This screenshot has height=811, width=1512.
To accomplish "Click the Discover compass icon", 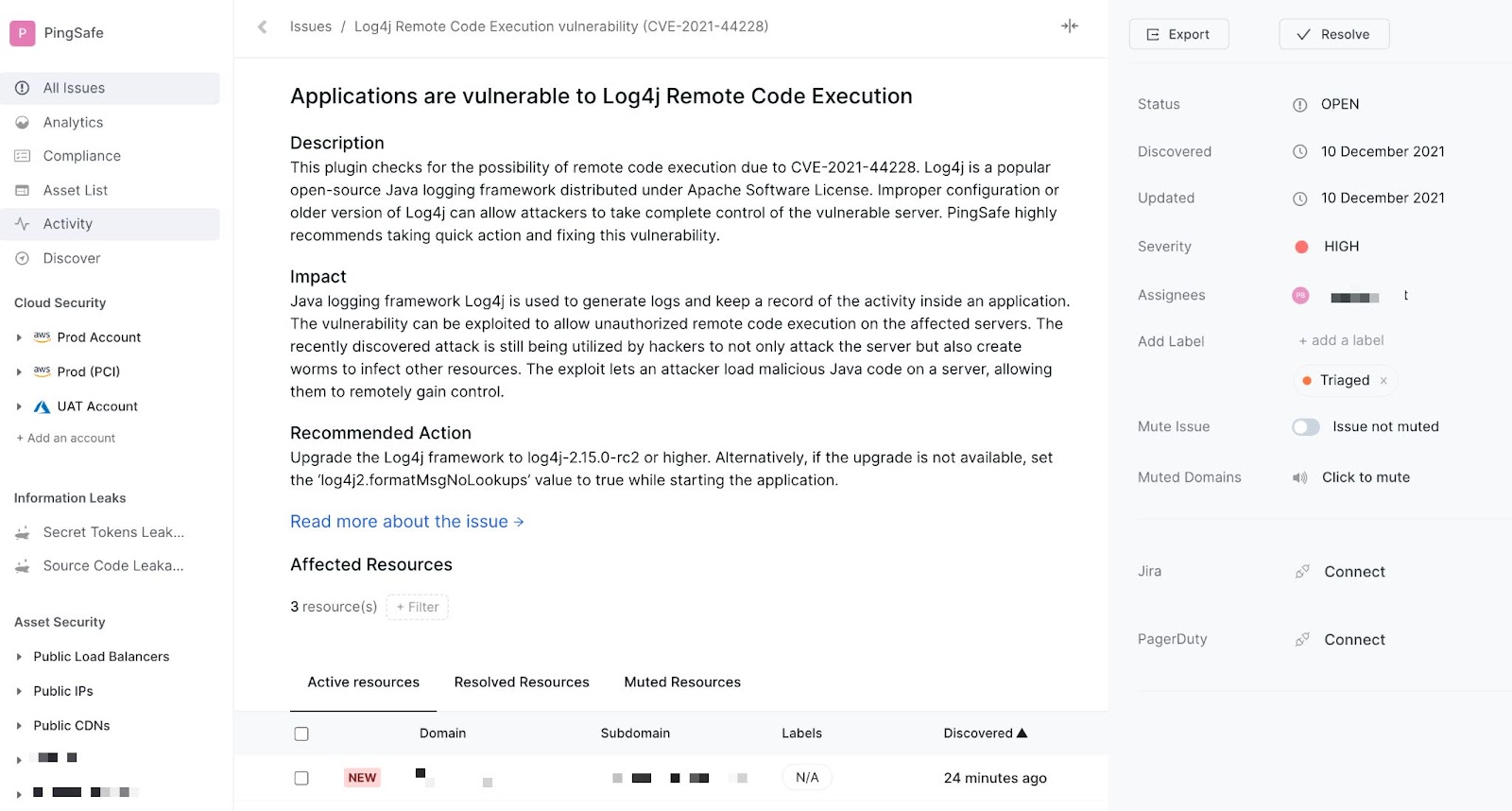I will pos(23,258).
